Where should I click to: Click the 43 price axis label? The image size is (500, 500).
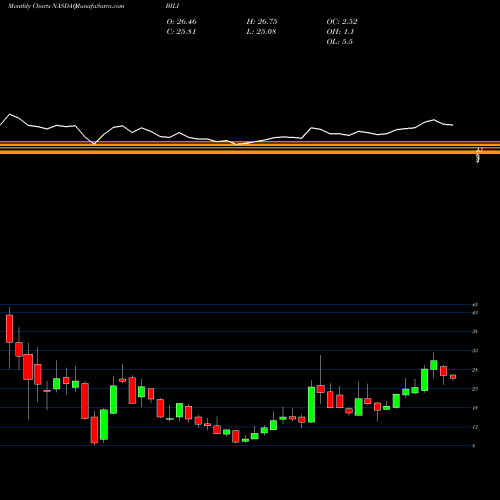(475, 313)
